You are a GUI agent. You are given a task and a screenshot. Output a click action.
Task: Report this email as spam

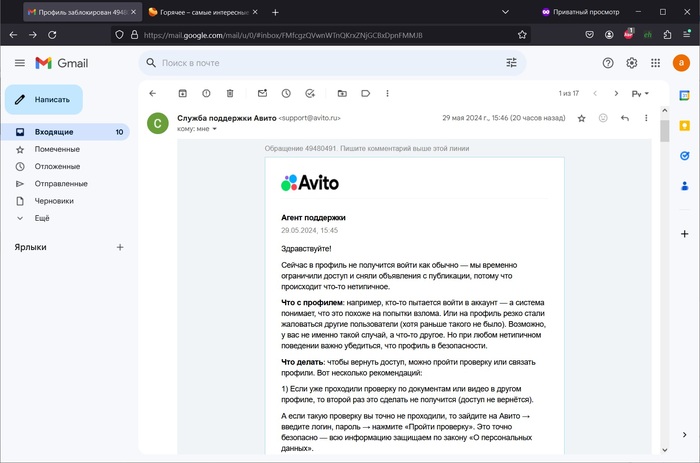(206, 93)
